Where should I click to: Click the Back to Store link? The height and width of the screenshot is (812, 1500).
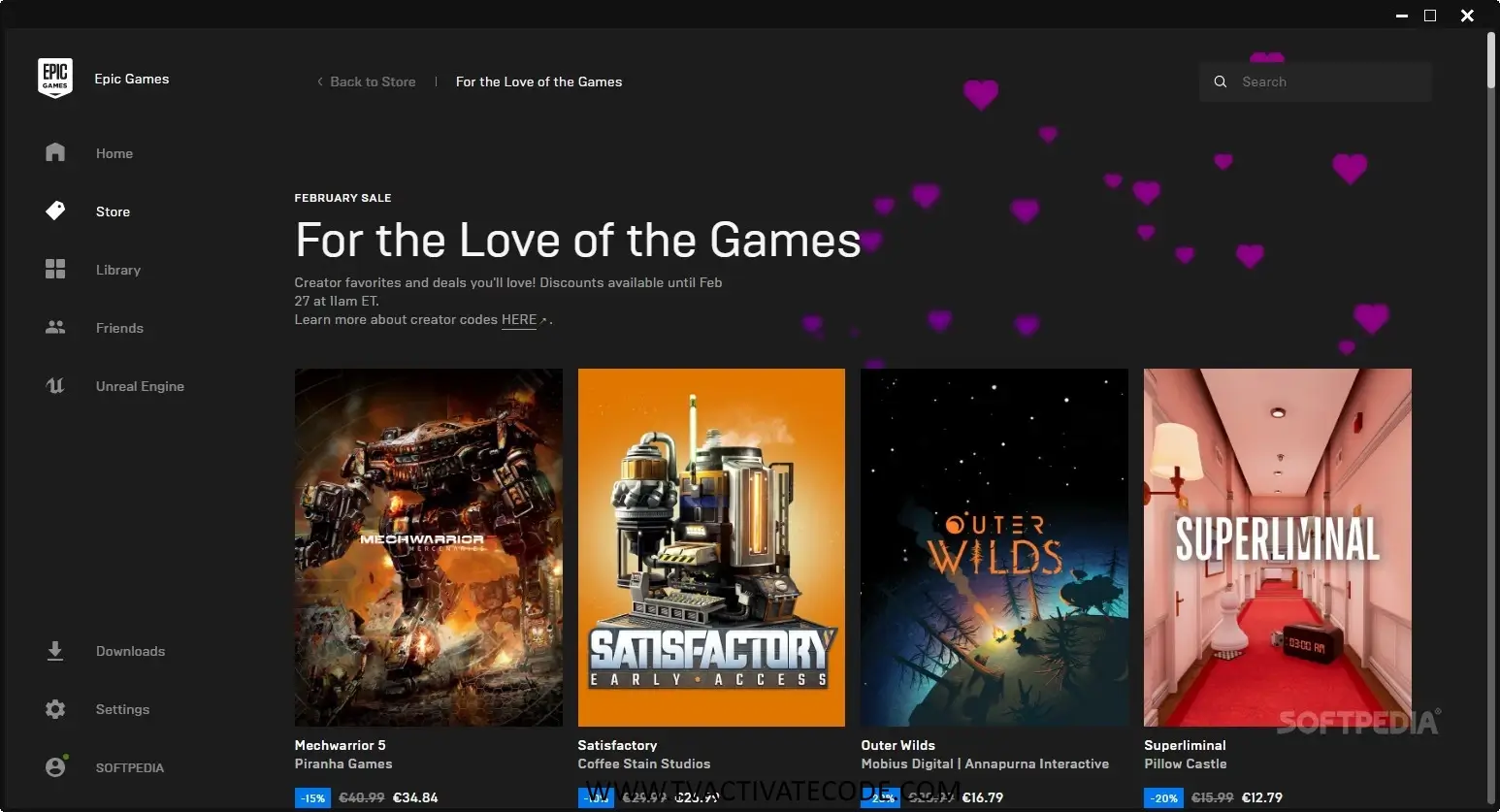coord(373,81)
